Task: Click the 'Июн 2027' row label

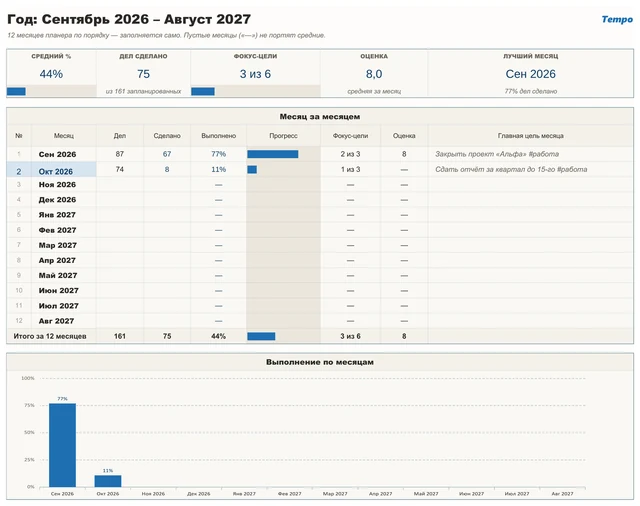Action: [x=58, y=291]
